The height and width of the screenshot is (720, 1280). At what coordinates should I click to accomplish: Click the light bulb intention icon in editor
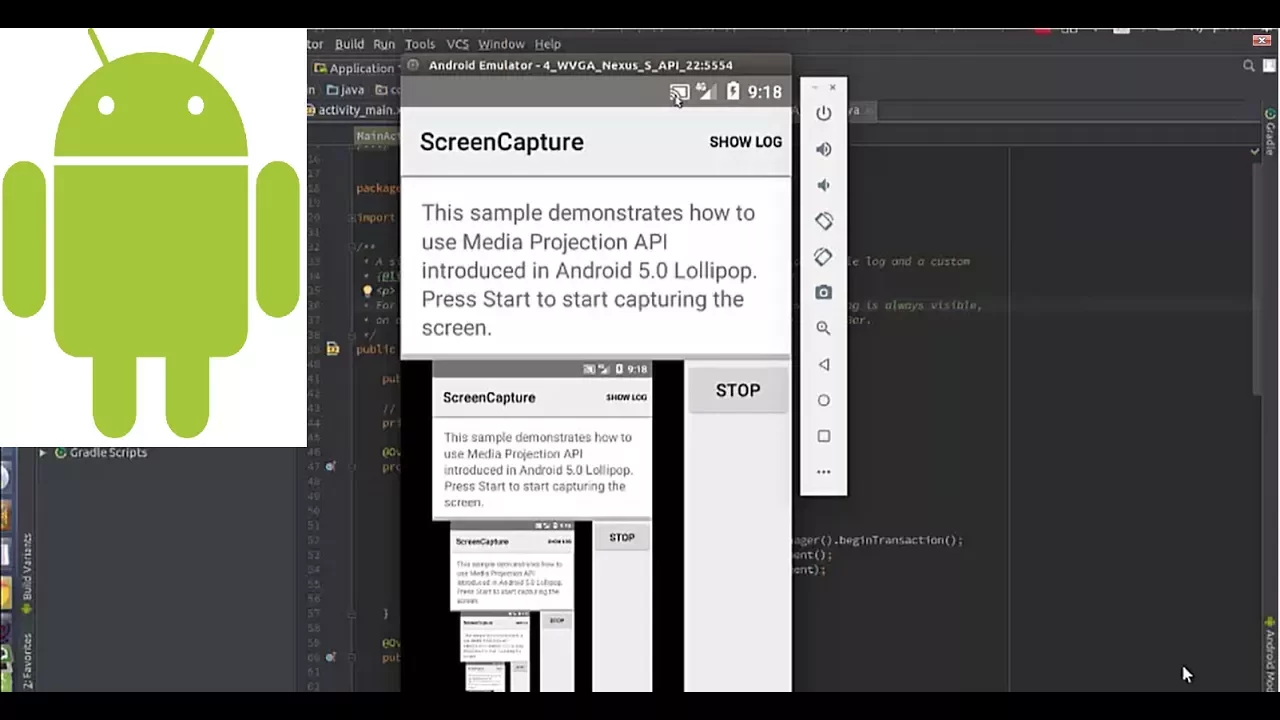367,291
